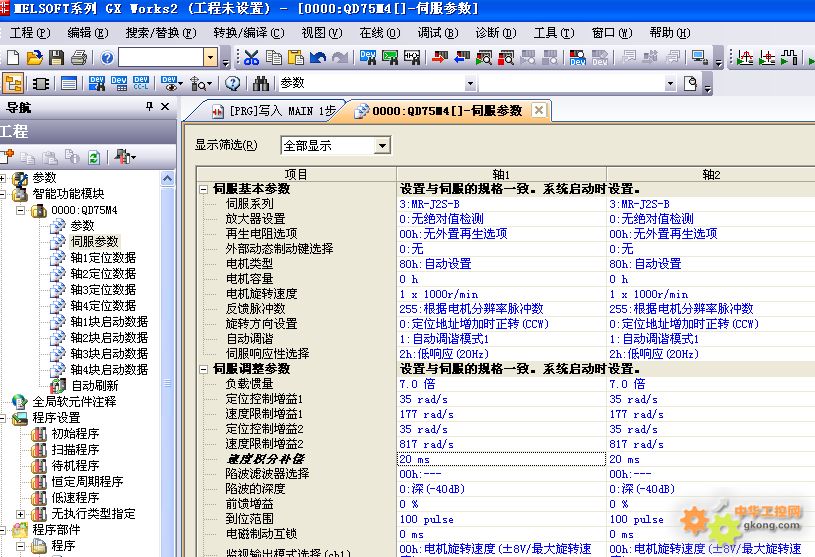Expand the 无执行类型指定 tree node

(x=20, y=514)
